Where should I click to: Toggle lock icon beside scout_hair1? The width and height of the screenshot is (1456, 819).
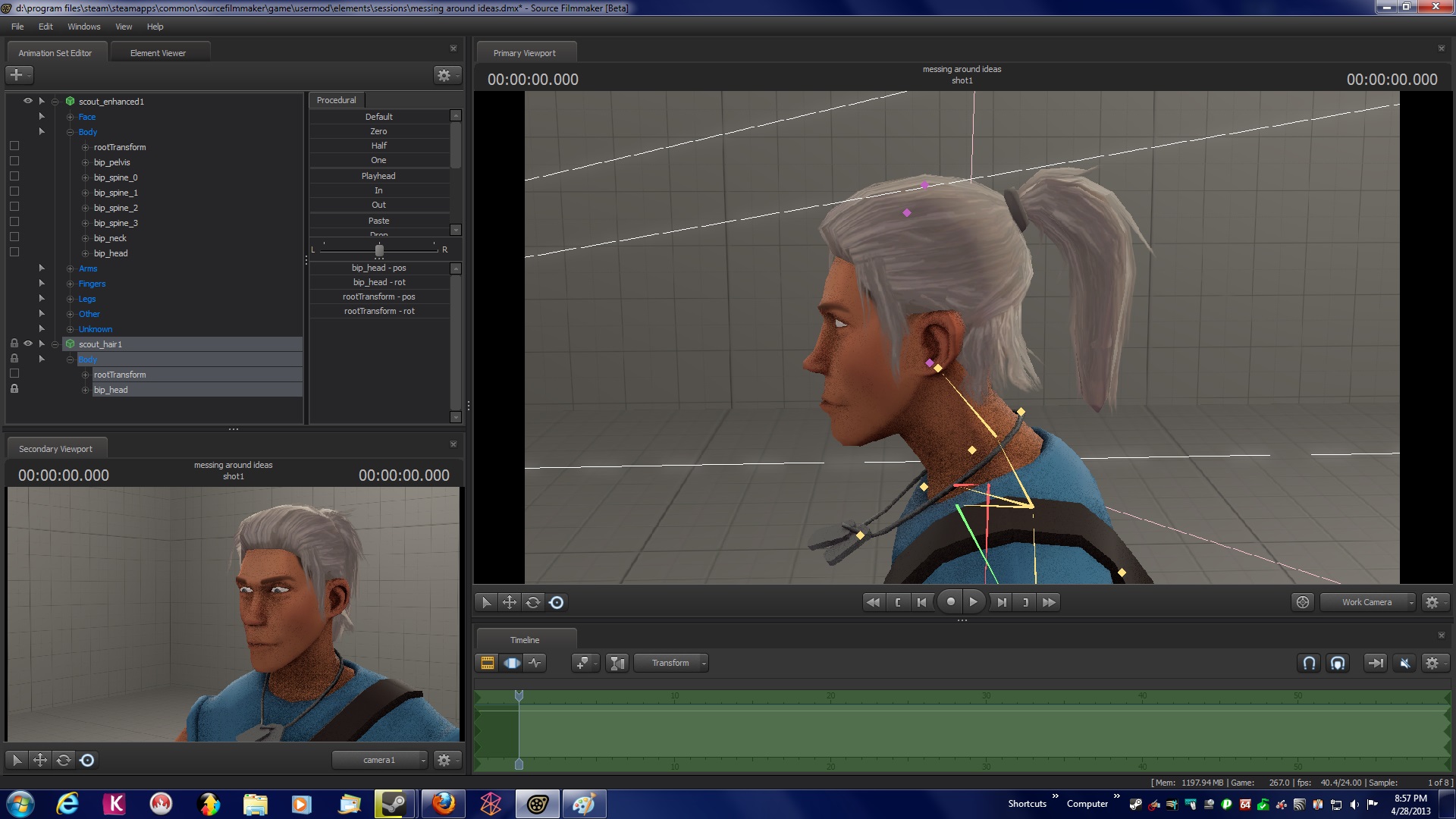point(14,344)
